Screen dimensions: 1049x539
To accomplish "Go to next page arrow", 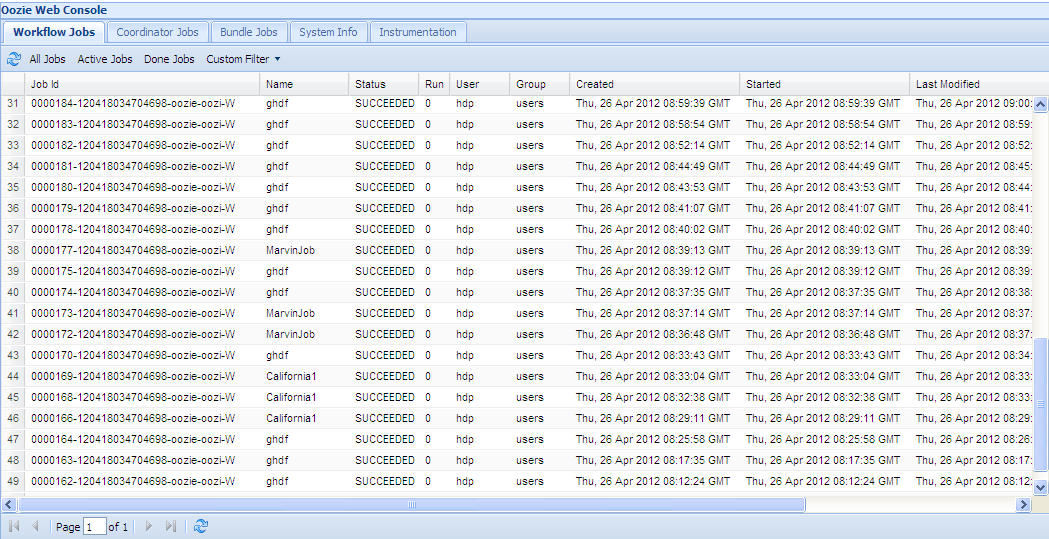I will [x=149, y=526].
